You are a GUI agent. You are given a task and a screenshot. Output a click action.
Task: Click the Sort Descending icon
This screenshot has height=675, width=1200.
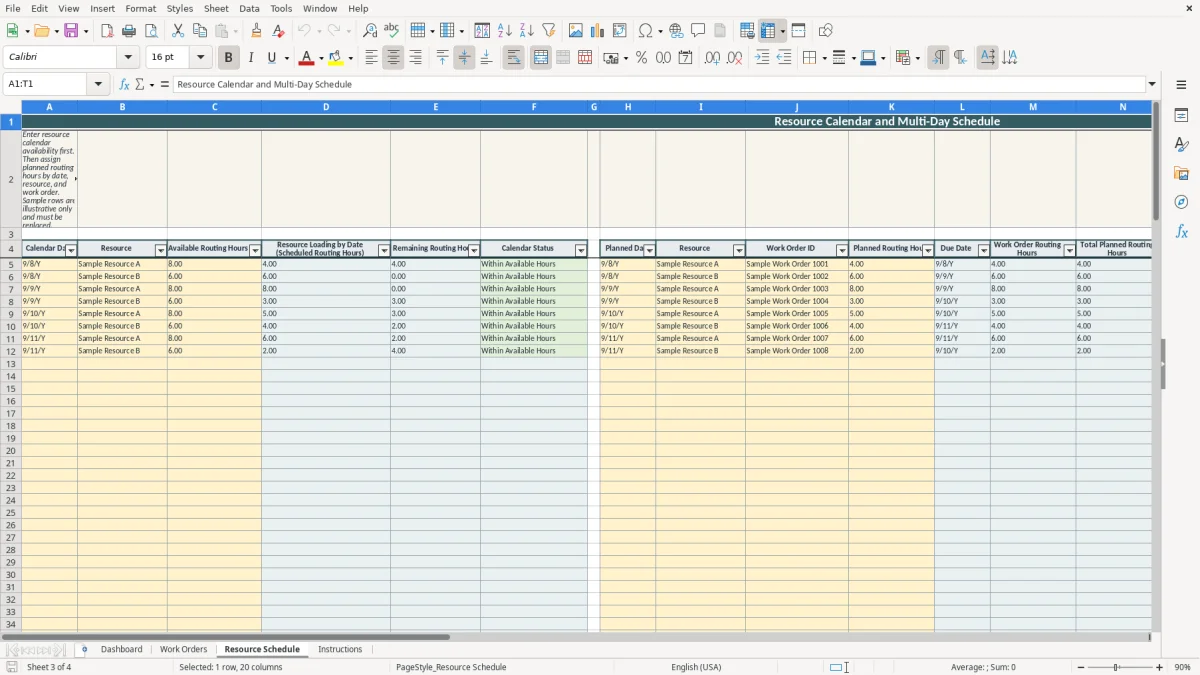[x=526, y=31]
